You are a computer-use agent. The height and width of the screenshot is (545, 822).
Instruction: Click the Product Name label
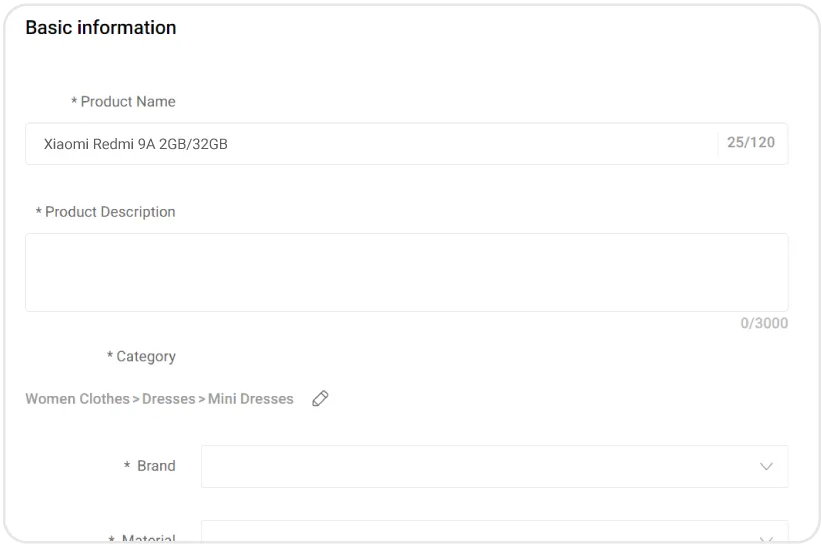coord(127,102)
